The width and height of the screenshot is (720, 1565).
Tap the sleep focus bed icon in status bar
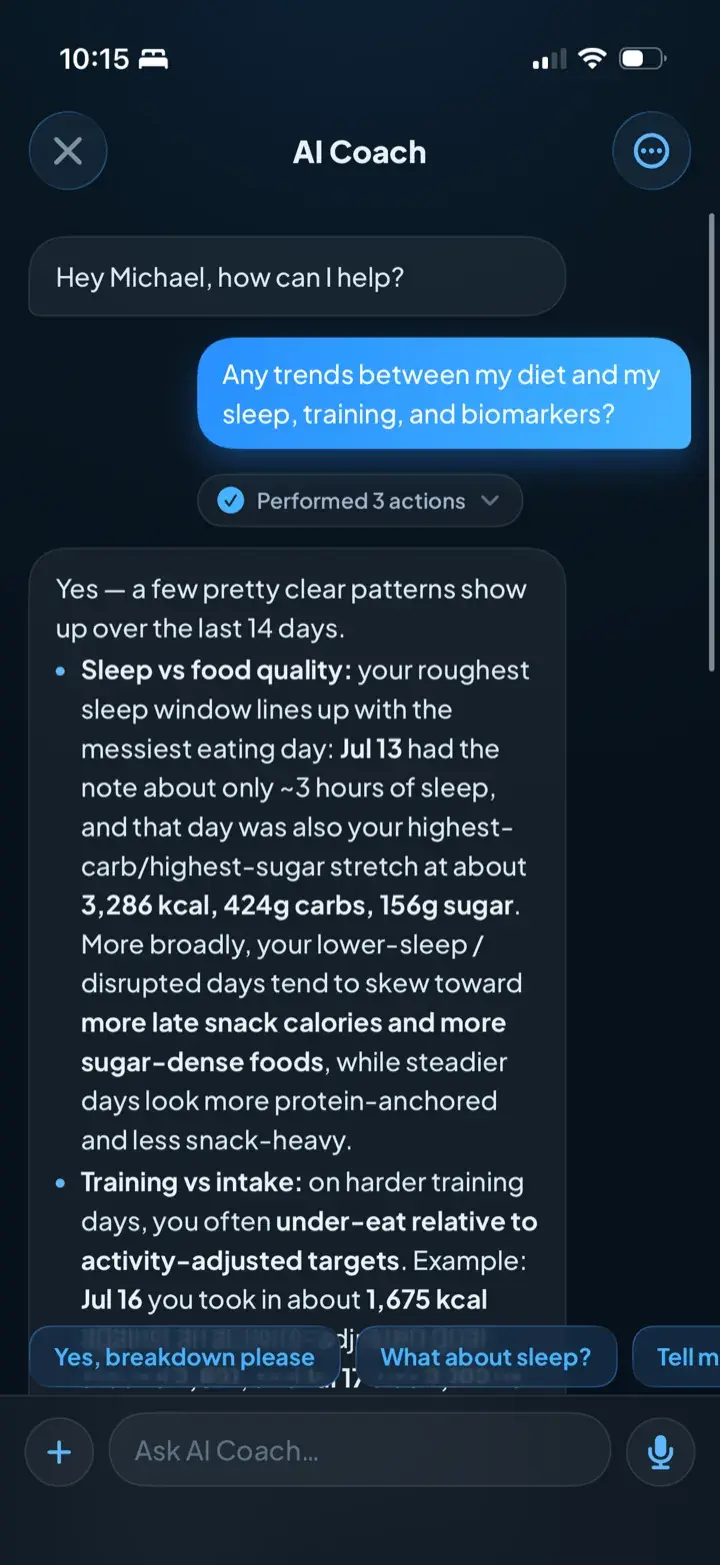(x=153, y=60)
